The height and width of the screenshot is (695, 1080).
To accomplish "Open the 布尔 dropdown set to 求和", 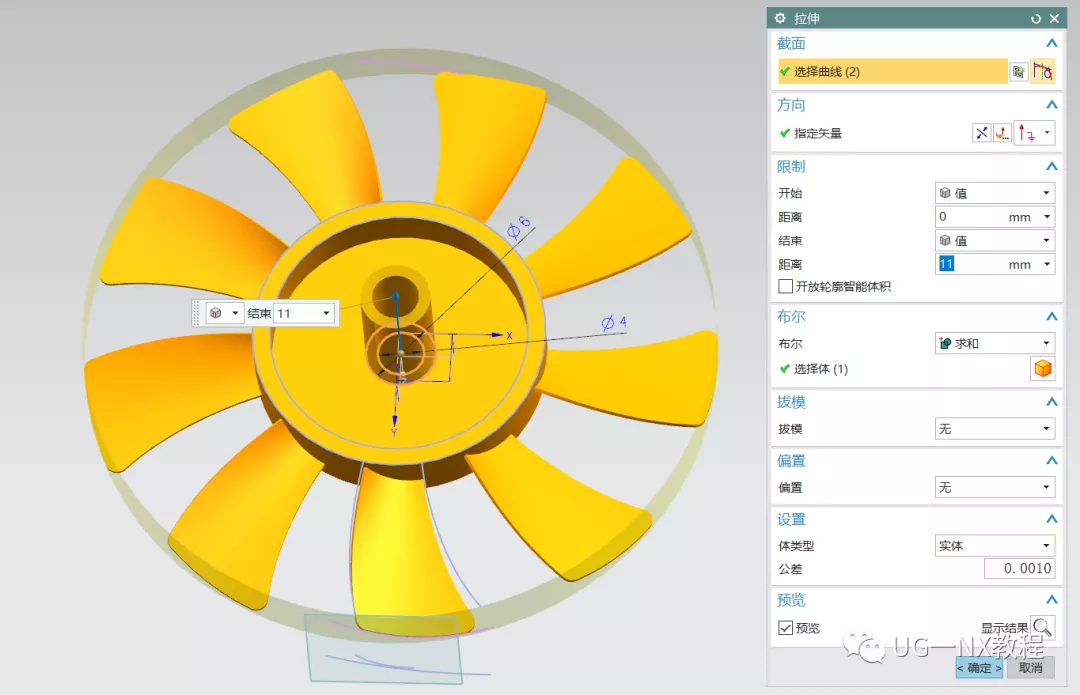I will click(995, 343).
